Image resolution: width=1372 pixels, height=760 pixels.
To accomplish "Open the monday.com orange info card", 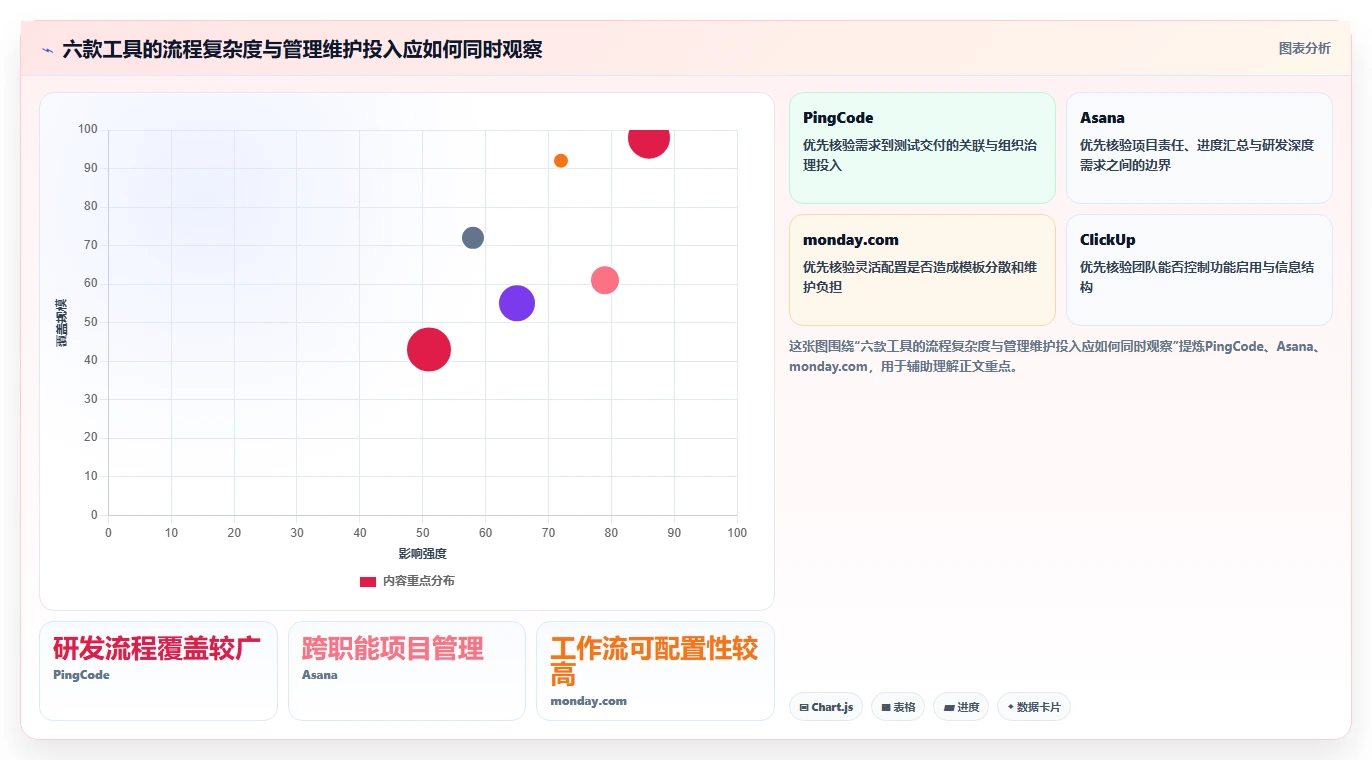I will point(922,270).
